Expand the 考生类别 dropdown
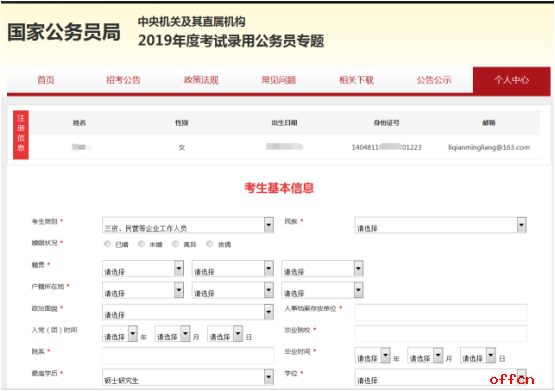Viewport: 555px width, 391px height. pos(188,225)
